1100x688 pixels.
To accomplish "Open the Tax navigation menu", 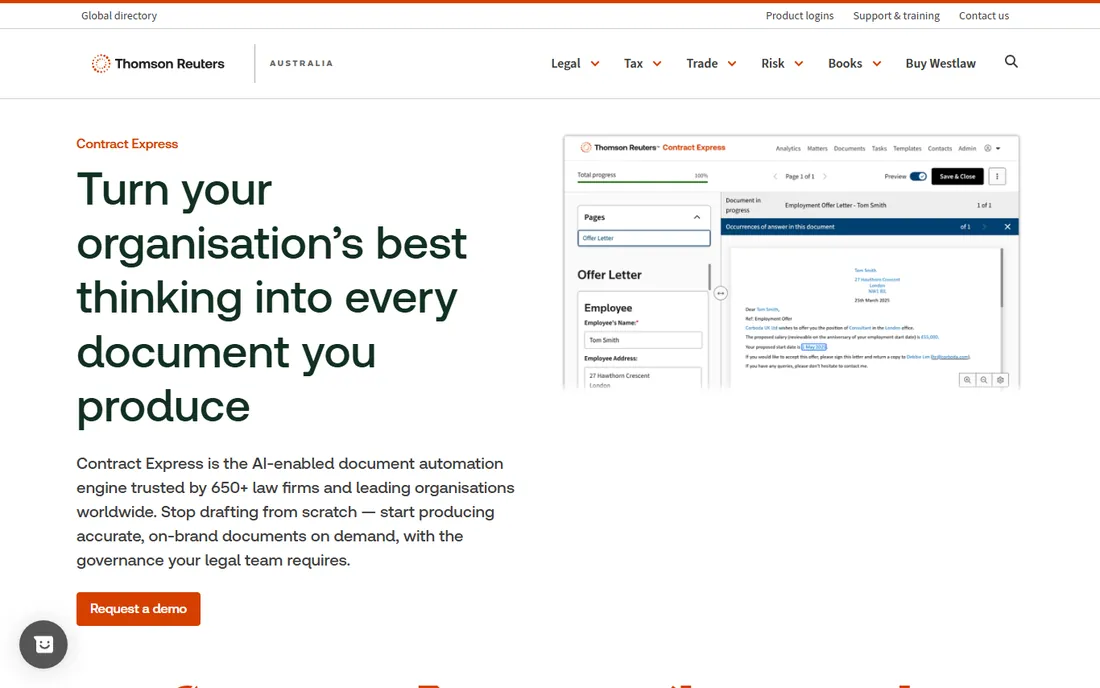I will click(x=633, y=64).
